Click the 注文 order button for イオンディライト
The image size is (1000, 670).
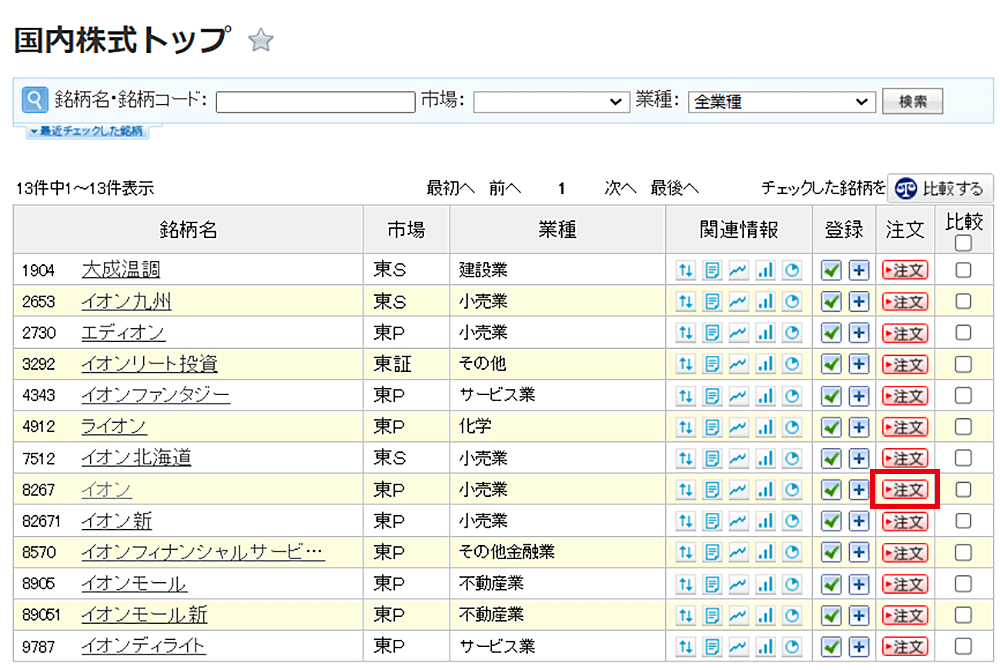click(905, 646)
